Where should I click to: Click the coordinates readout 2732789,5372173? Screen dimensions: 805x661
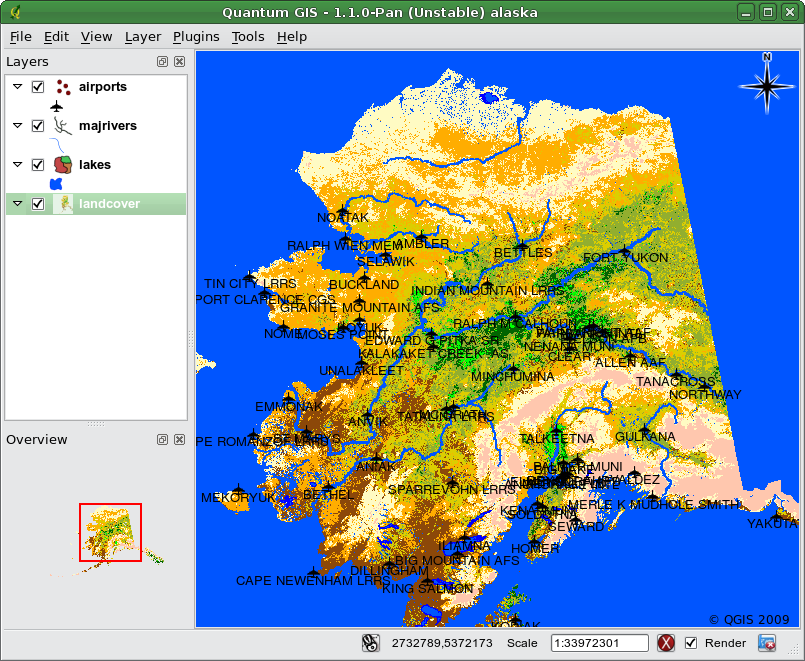(442, 643)
